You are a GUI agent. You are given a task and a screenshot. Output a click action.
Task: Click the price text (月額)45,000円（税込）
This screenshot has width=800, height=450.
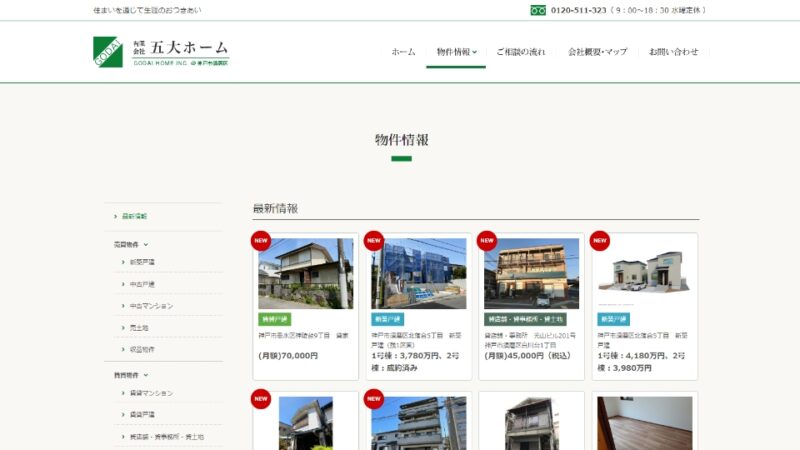[x=528, y=356]
